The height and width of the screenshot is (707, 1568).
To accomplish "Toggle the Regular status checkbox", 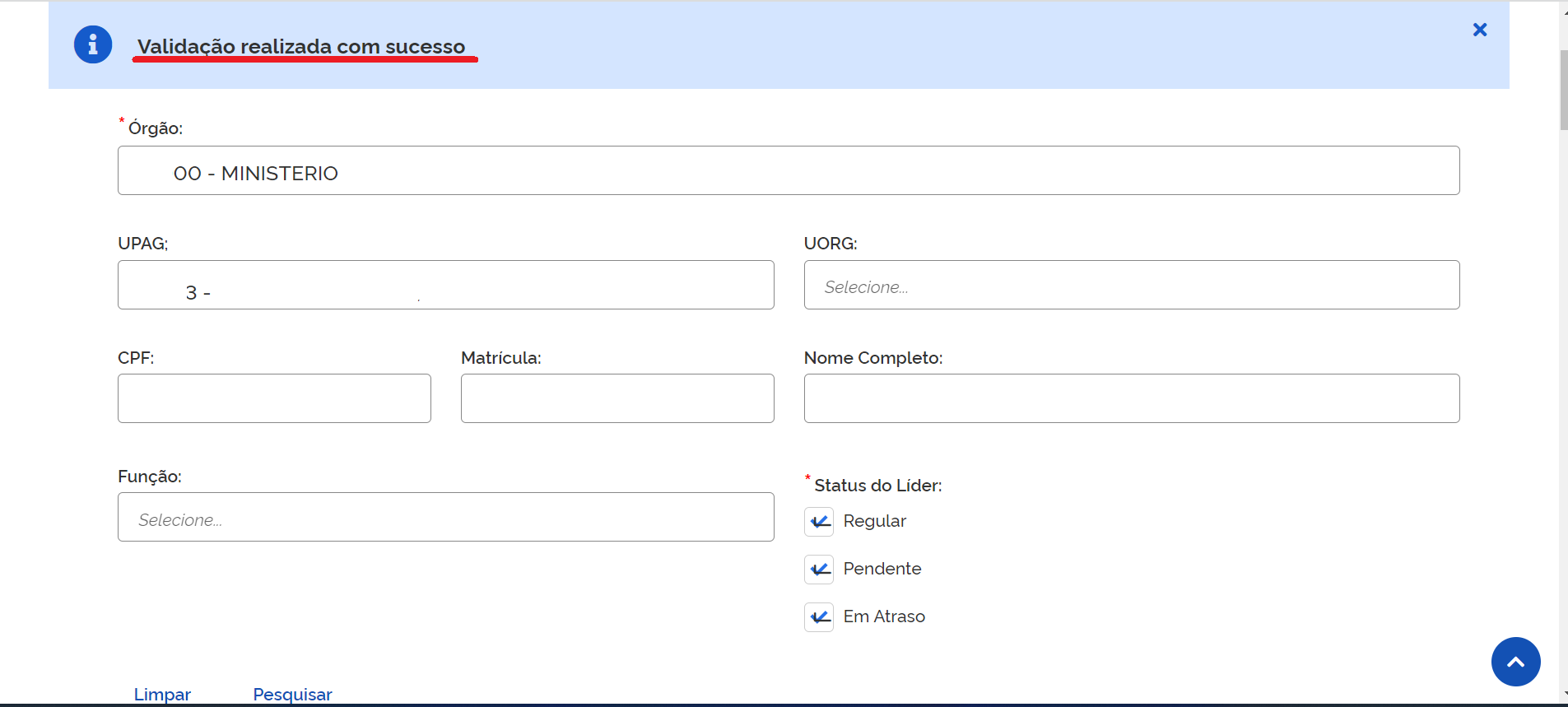I will pos(819,522).
